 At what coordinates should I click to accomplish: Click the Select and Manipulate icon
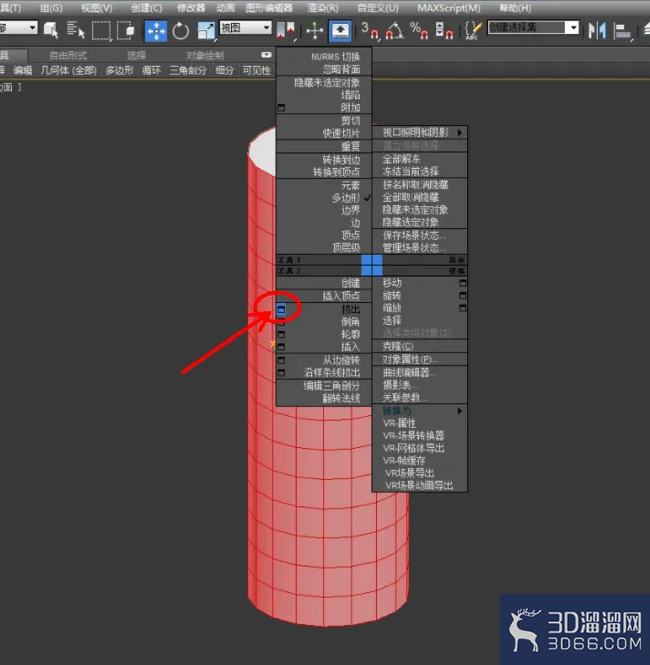pos(315,31)
